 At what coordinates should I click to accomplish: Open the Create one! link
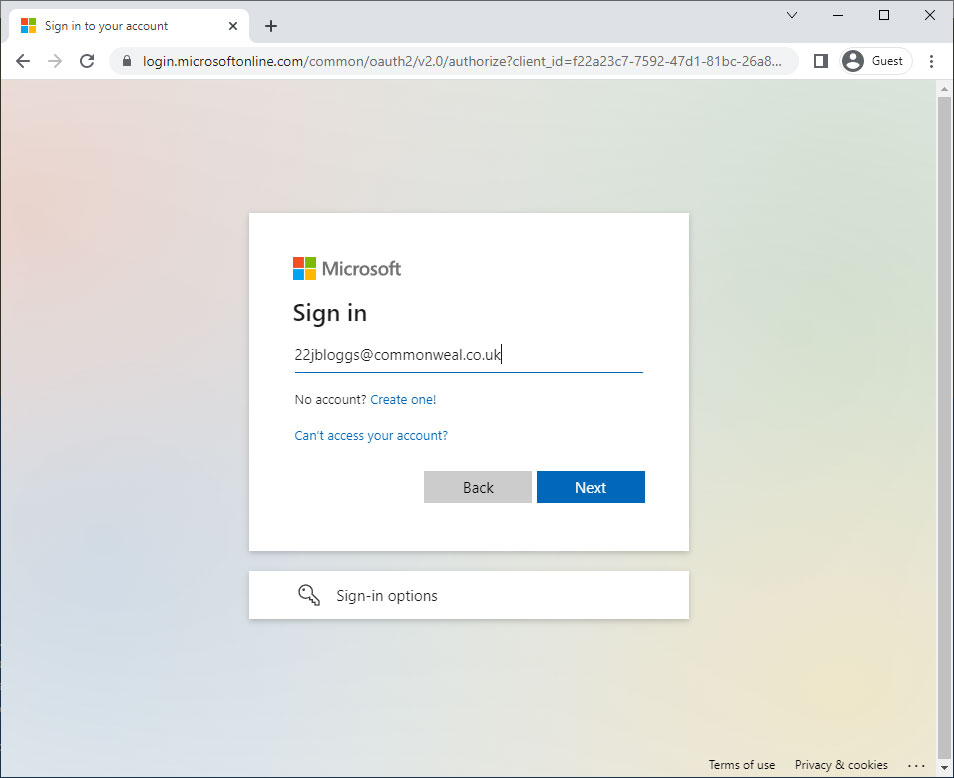tap(403, 399)
